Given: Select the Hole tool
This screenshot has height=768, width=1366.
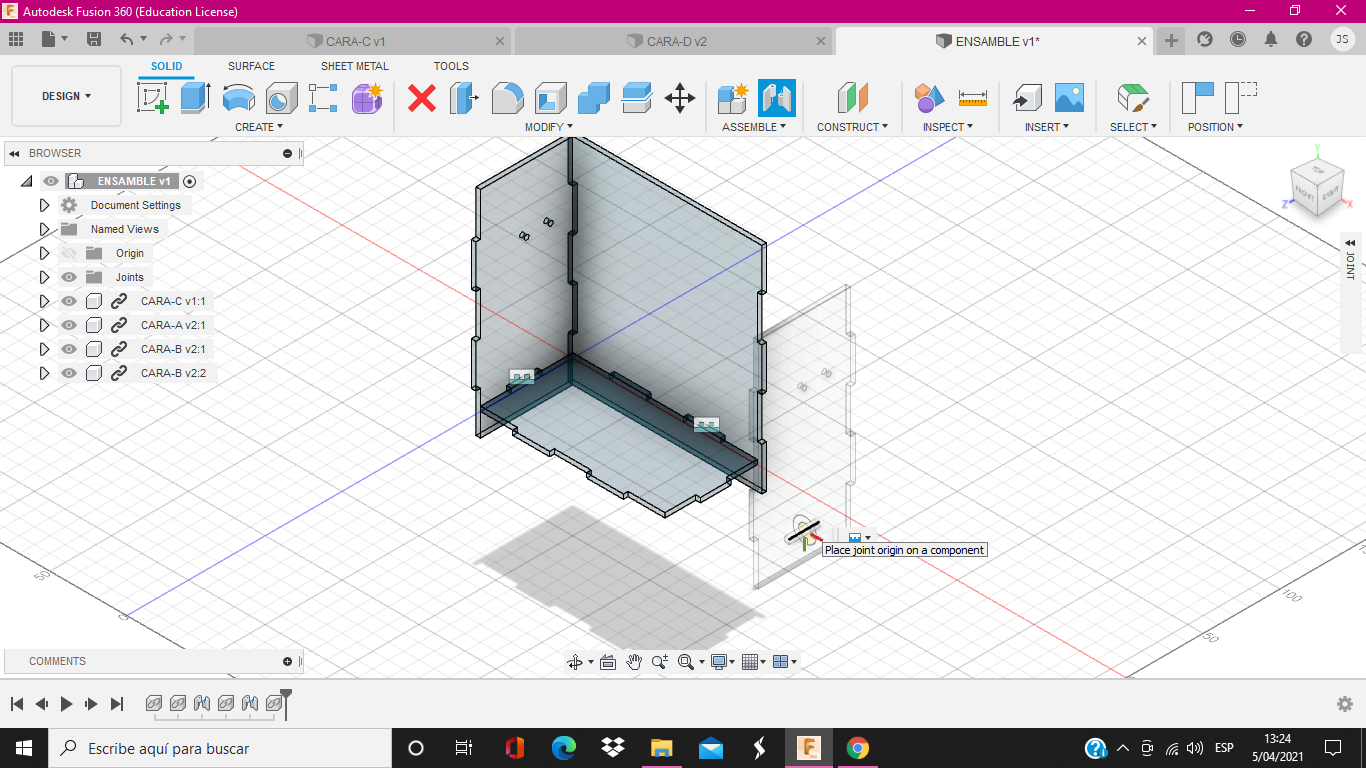Looking at the screenshot, I should (x=281, y=98).
